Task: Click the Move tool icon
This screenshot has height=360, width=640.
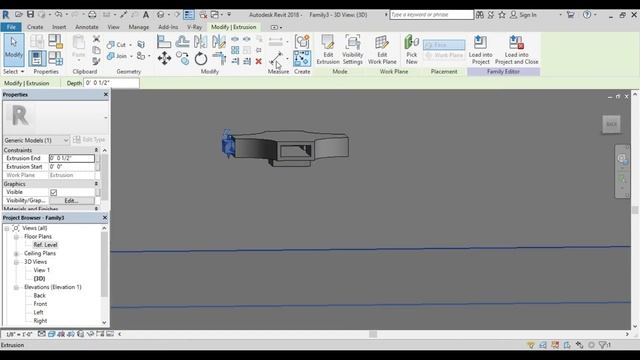Action: [x=164, y=58]
